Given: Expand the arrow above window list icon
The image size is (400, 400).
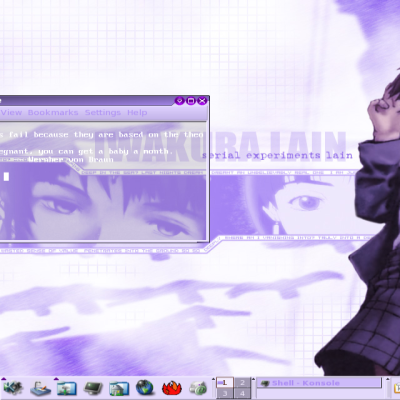Looking at the screenshot, I should coord(56,379).
